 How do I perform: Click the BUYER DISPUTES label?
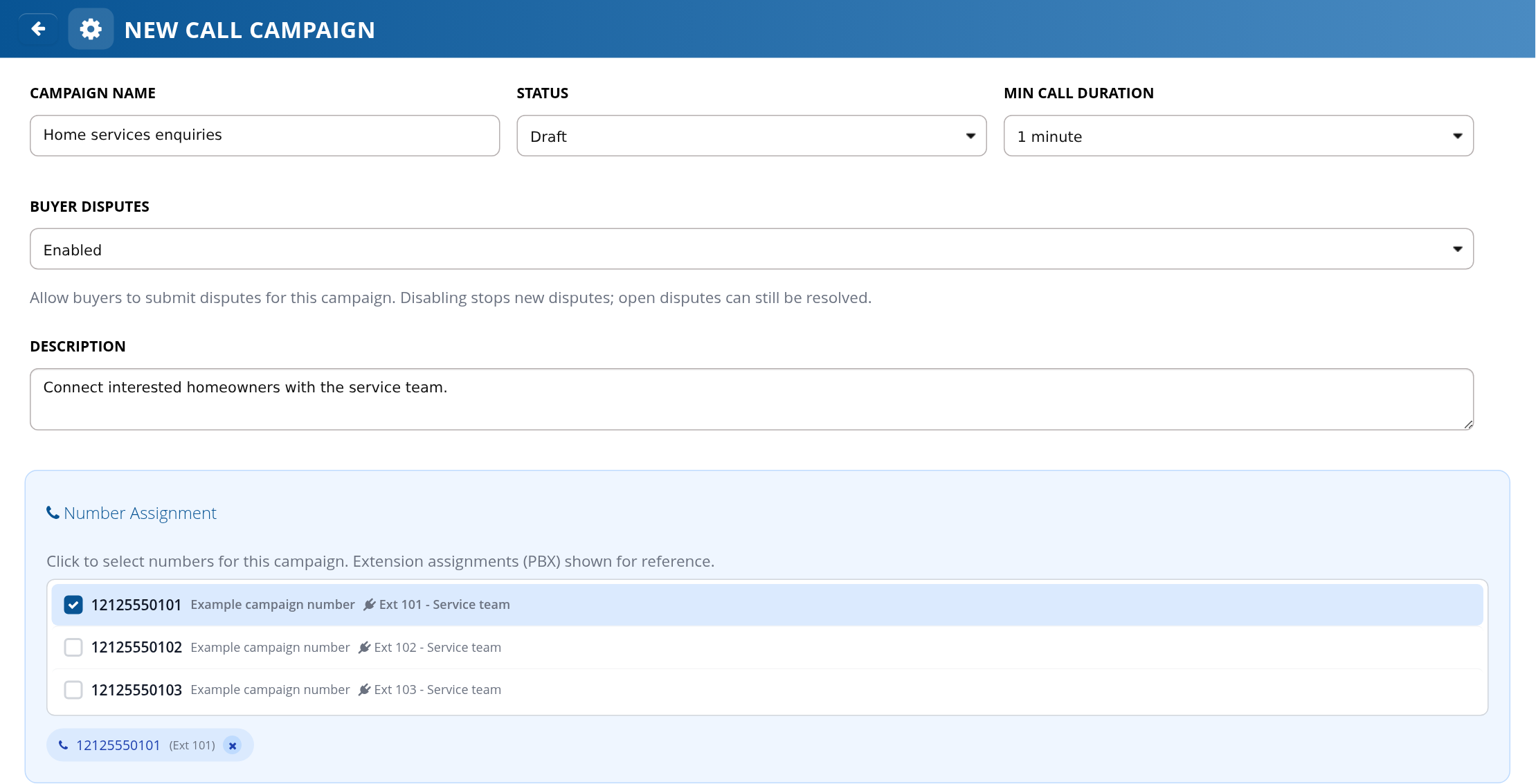[90, 207]
